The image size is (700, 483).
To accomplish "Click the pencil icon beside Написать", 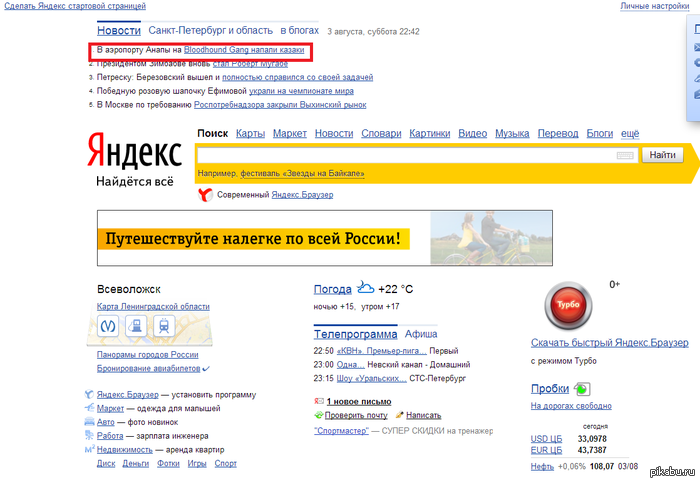I will (400, 415).
